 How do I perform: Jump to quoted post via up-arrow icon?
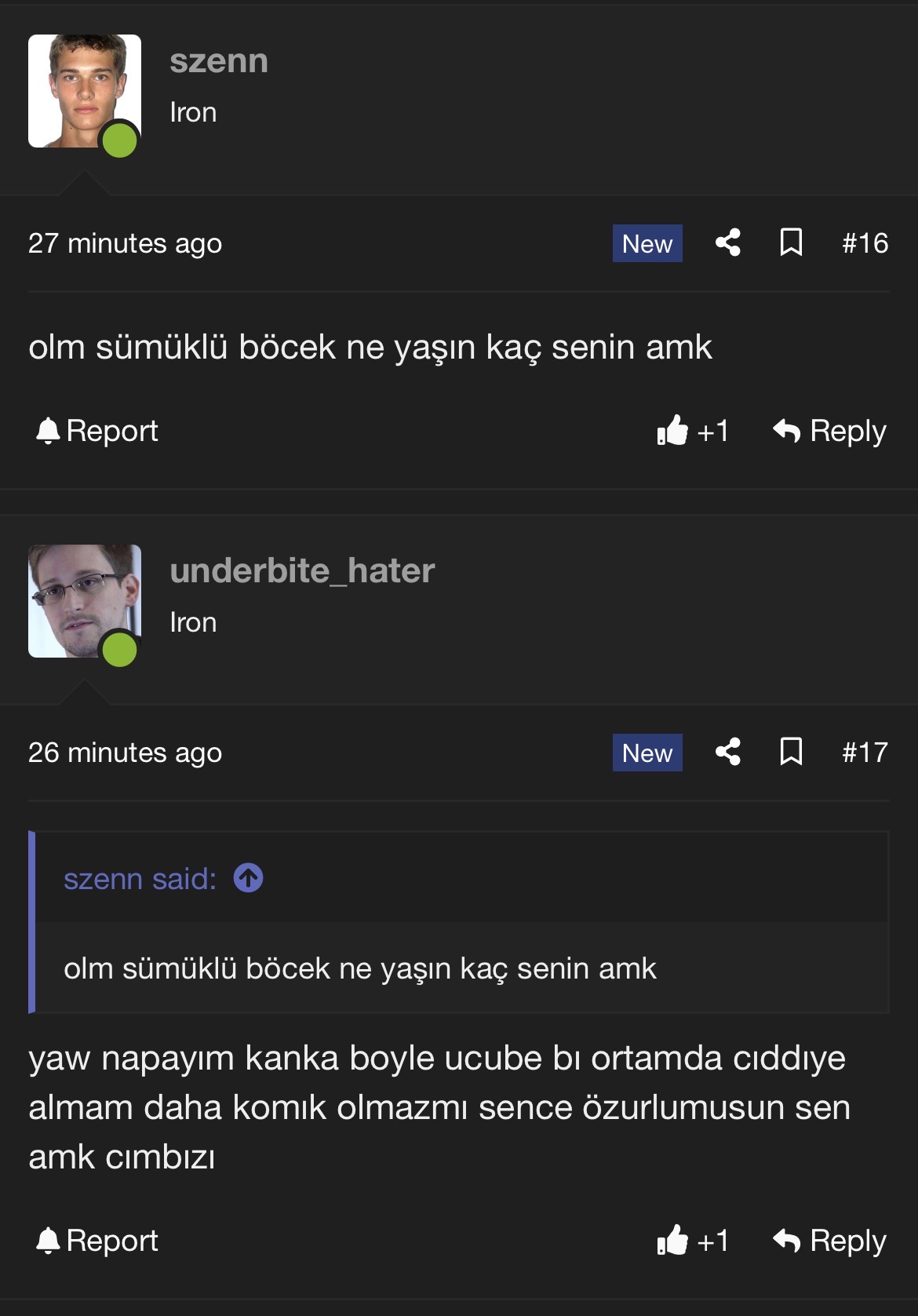click(x=248, y=878)
